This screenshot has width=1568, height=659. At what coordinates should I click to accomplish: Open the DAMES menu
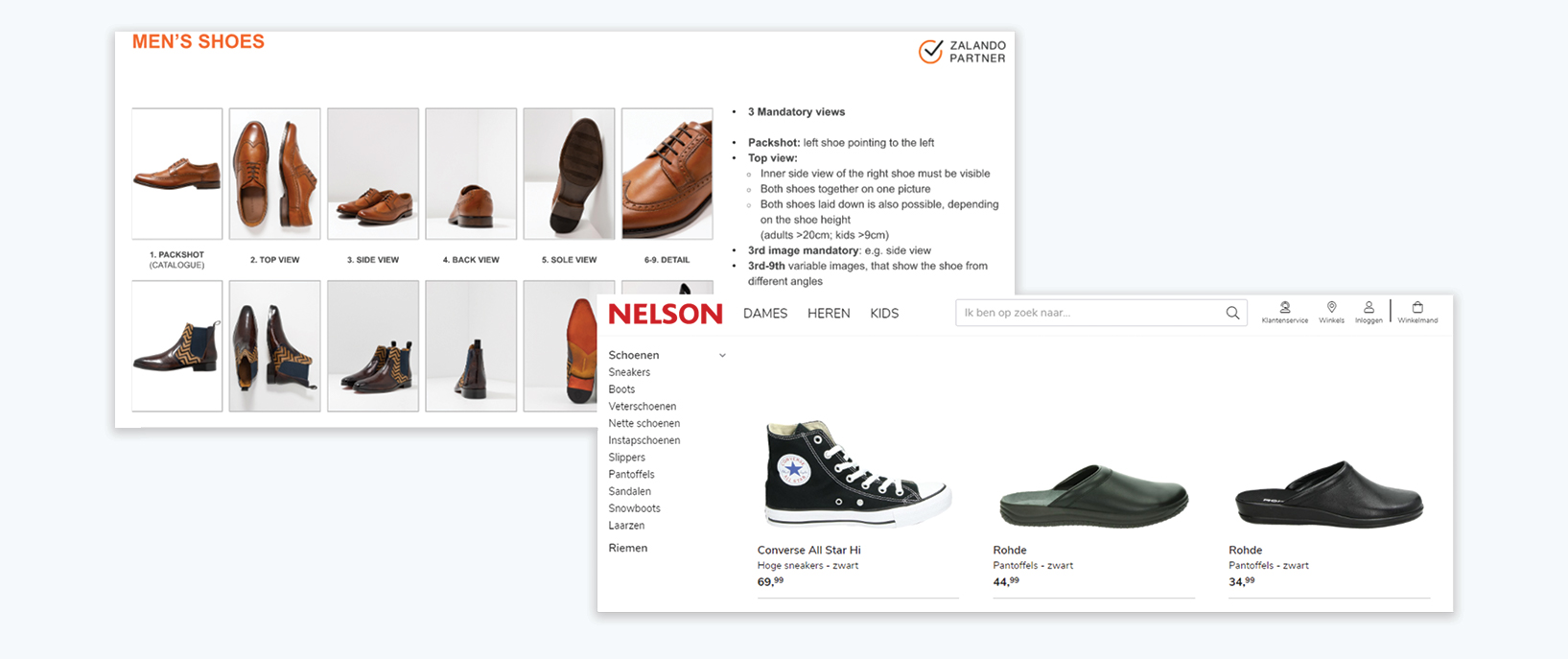[765, 314]
